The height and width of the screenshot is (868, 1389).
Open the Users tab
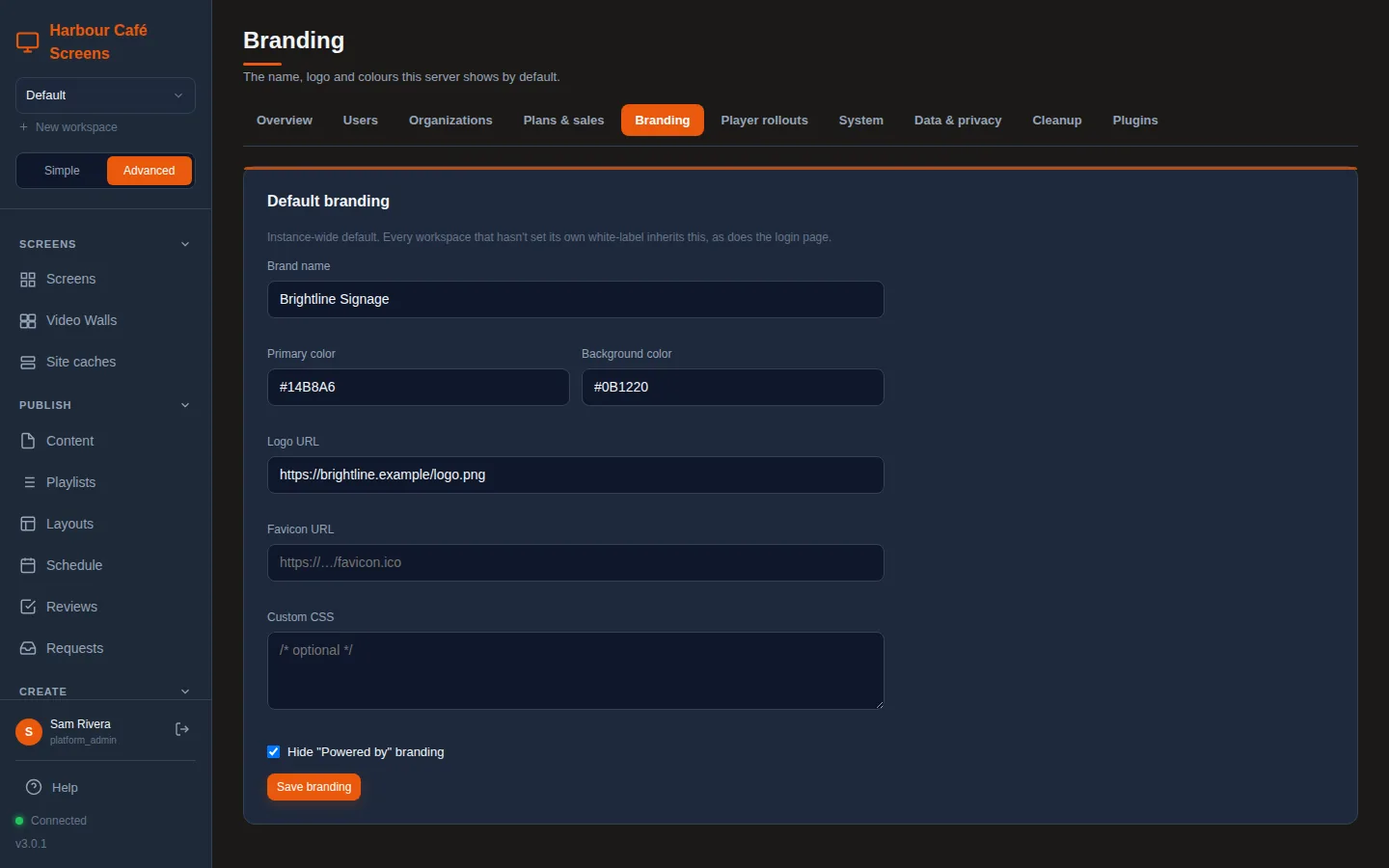click(x=361, y=121)
